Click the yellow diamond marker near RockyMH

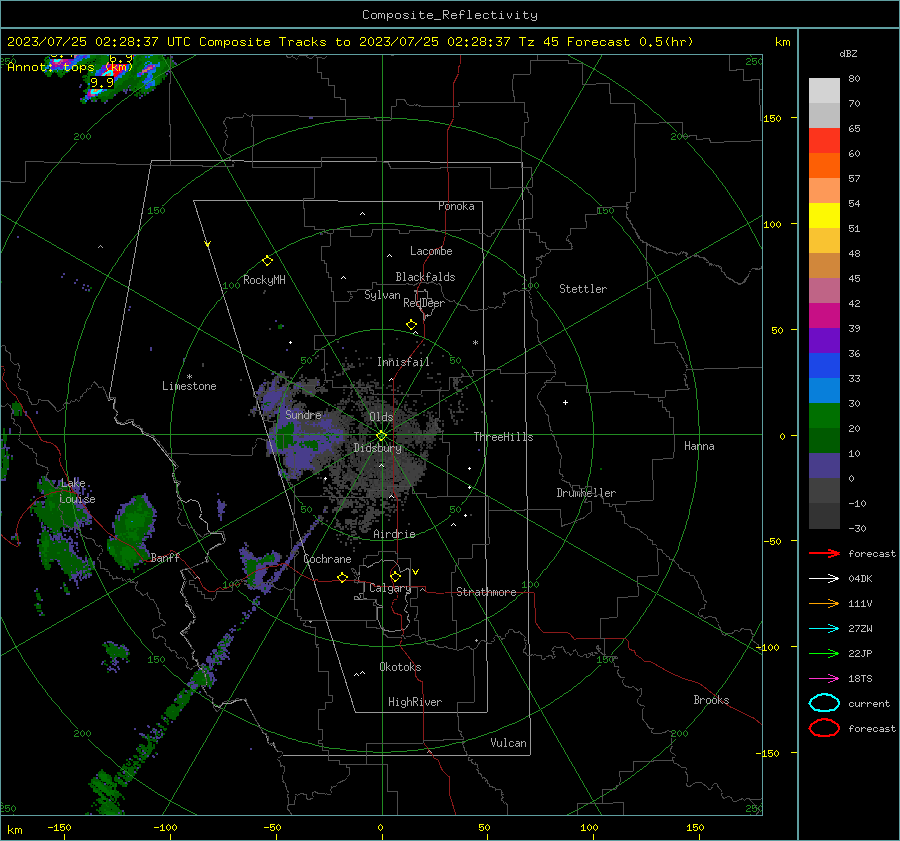tap(267, 261)
